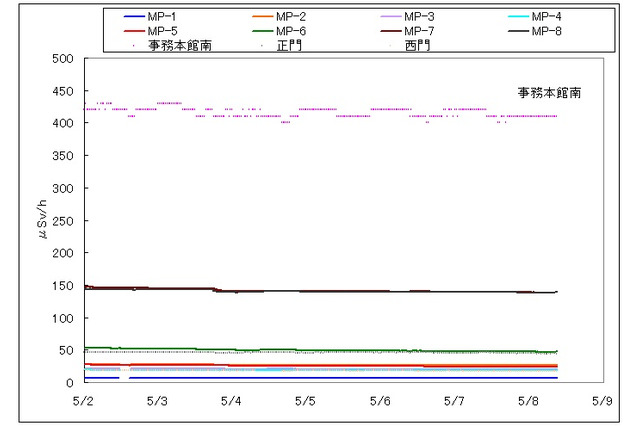Click the 0 y-axis value
The height and width of the screenshot is (426, 640).
70,383
